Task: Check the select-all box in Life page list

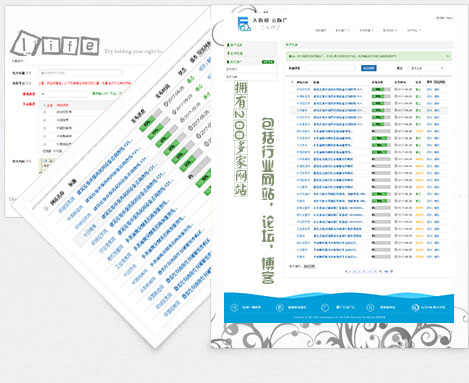Action: pos(45,105)
